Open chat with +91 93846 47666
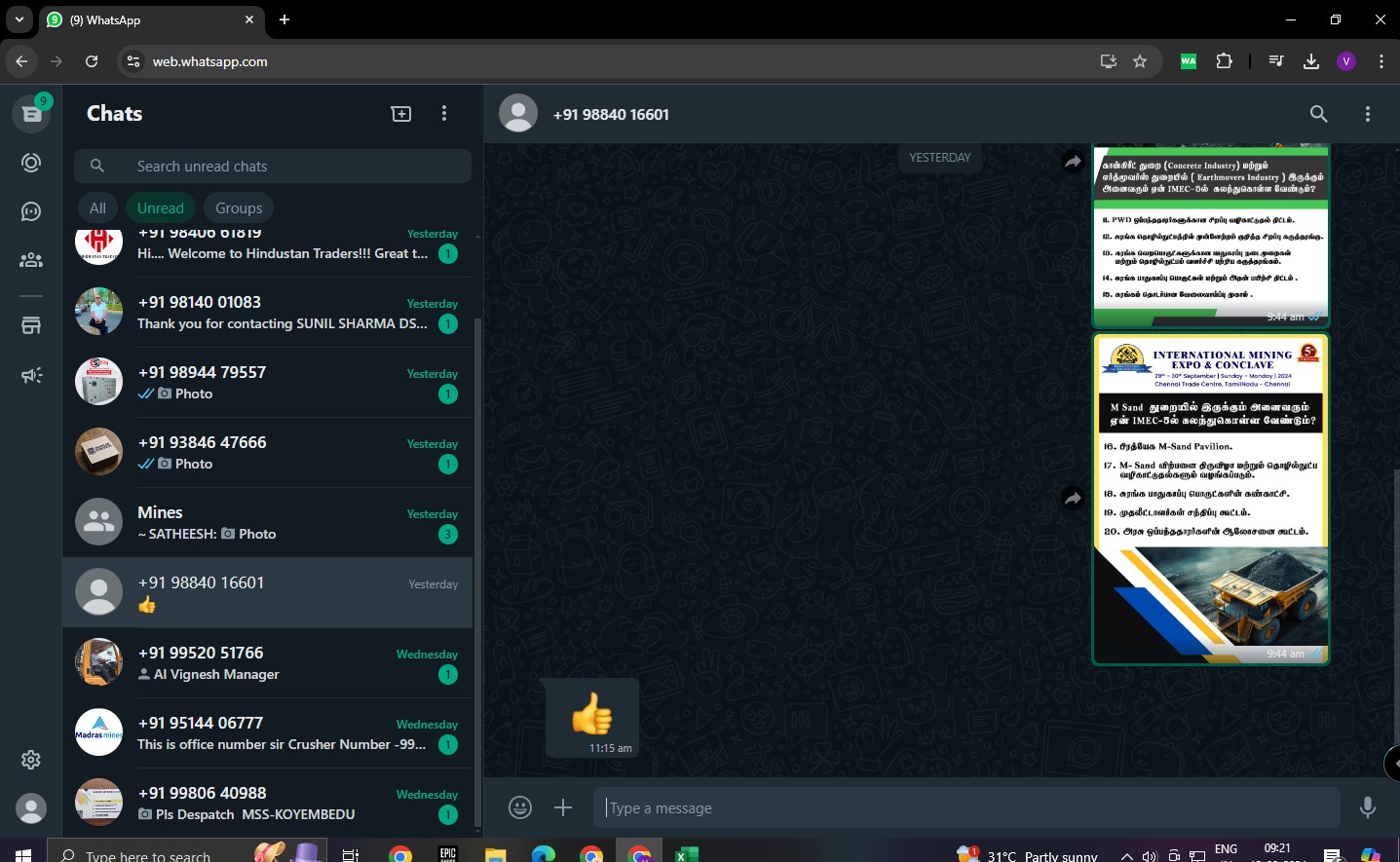This screenshot has width=1400, height=862. tap(268, 453)
